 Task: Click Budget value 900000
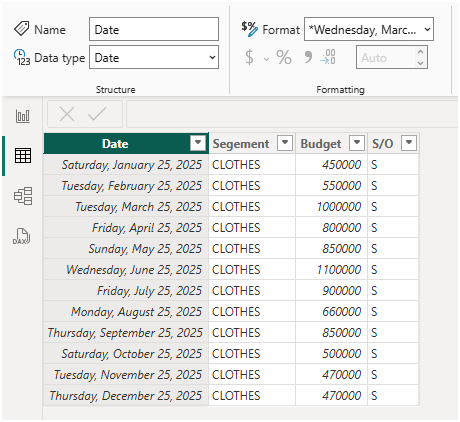[331, 291]
